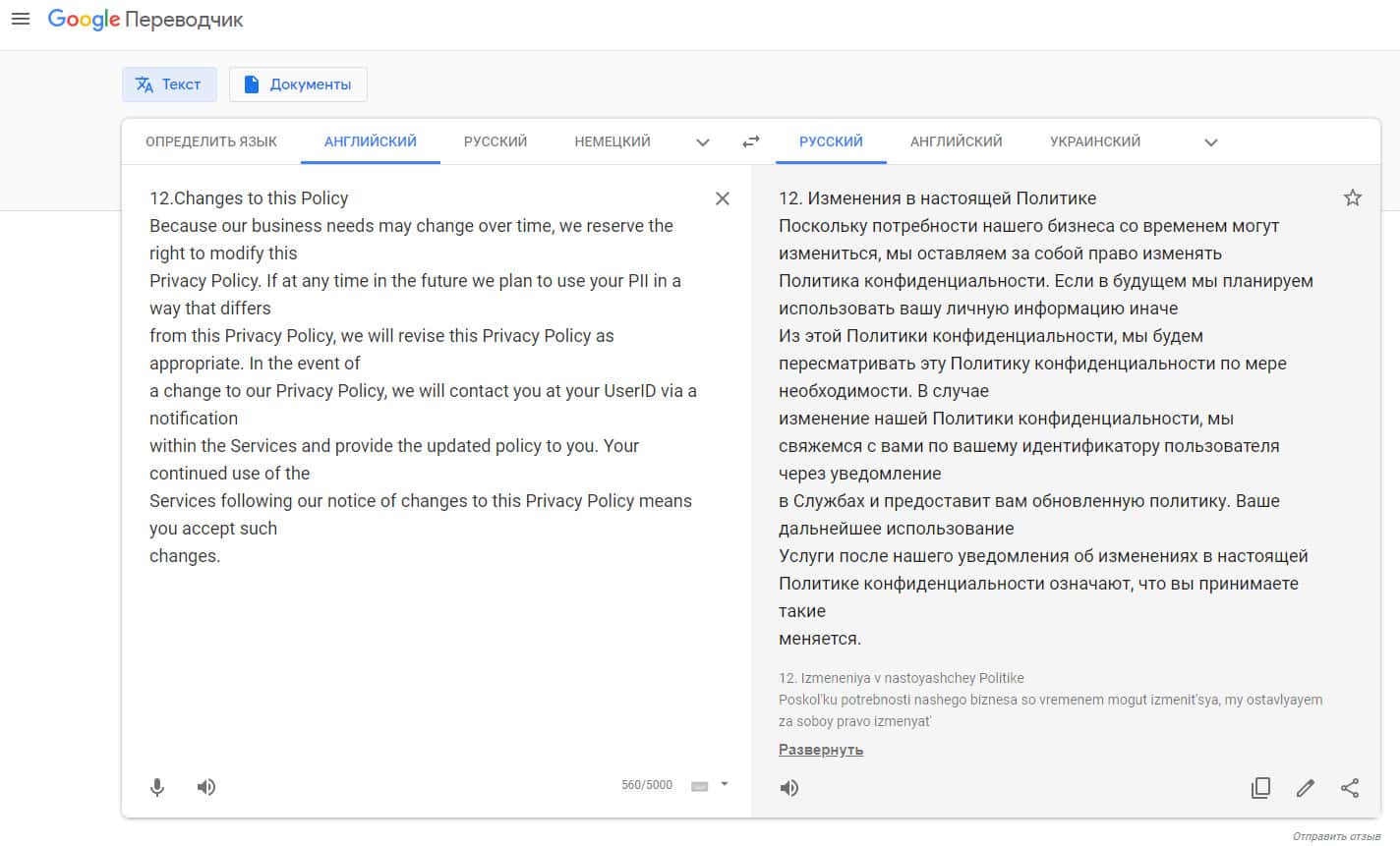Image resolution: width=1400 pixels, height=846 pixels.
Task: Click the Текст mode button
Action: pyautogui.click(x=169, y=85)
